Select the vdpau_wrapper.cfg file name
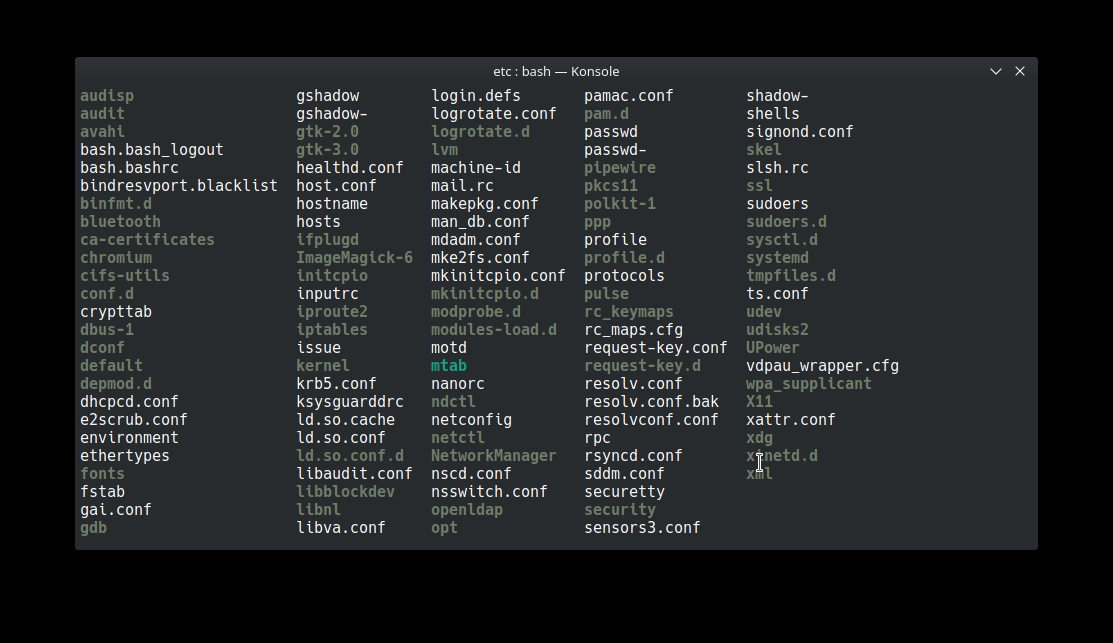 tap(822, 366)
